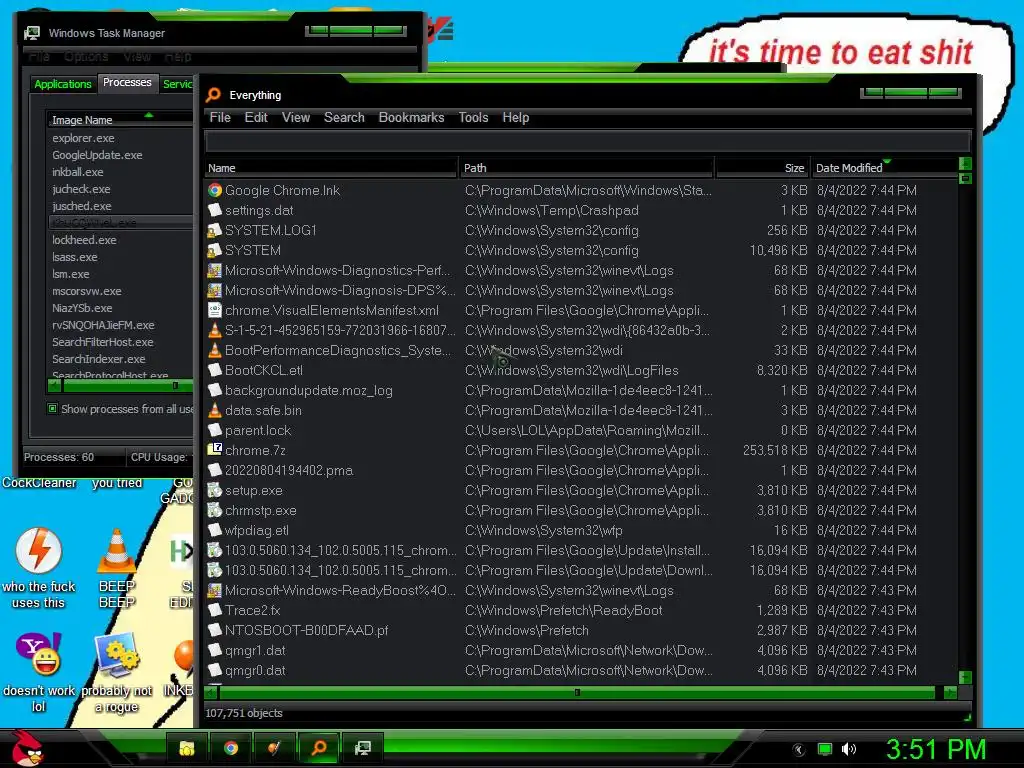Select the BootPerformanceDiagnostics_System file VLC cone icon
This screenshot has height=768, width=1024.
tap(215, 350)
